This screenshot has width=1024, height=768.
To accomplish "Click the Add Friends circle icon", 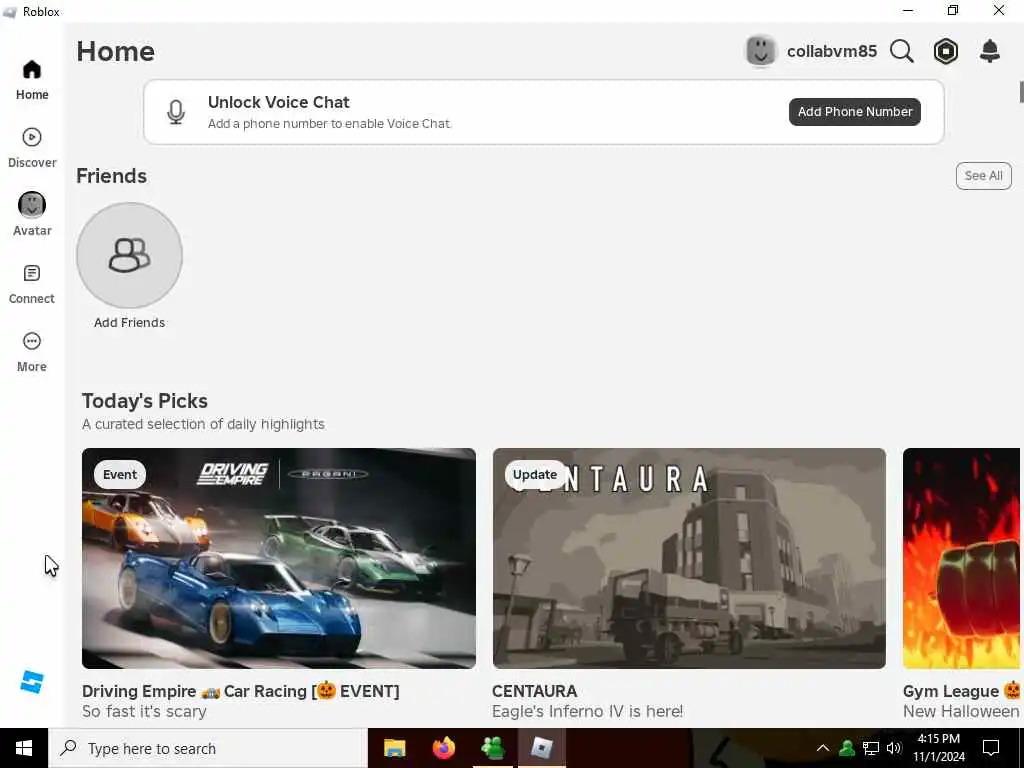I will [x=129, y=255].
